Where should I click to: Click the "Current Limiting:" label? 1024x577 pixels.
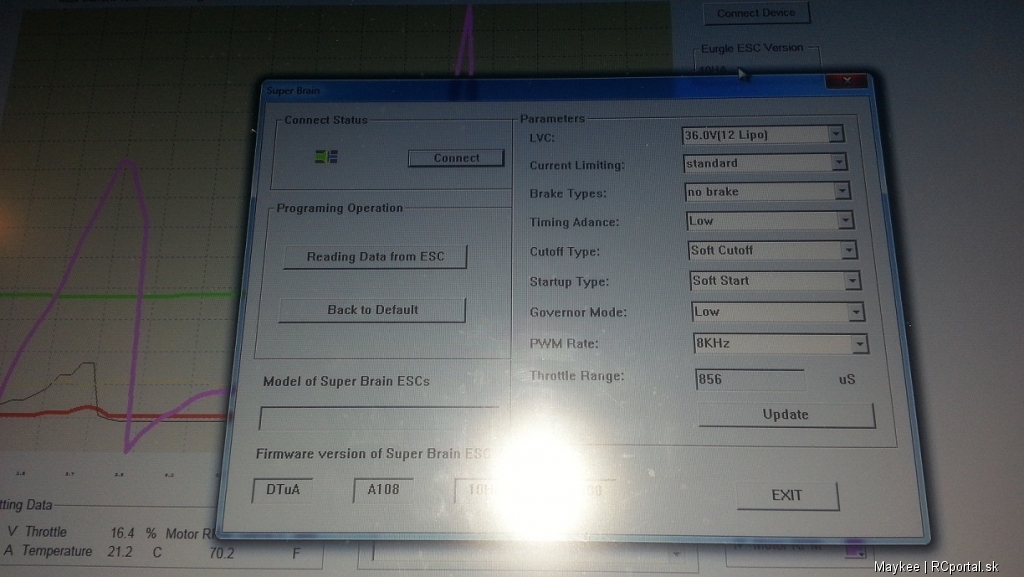tap(577, 165)
